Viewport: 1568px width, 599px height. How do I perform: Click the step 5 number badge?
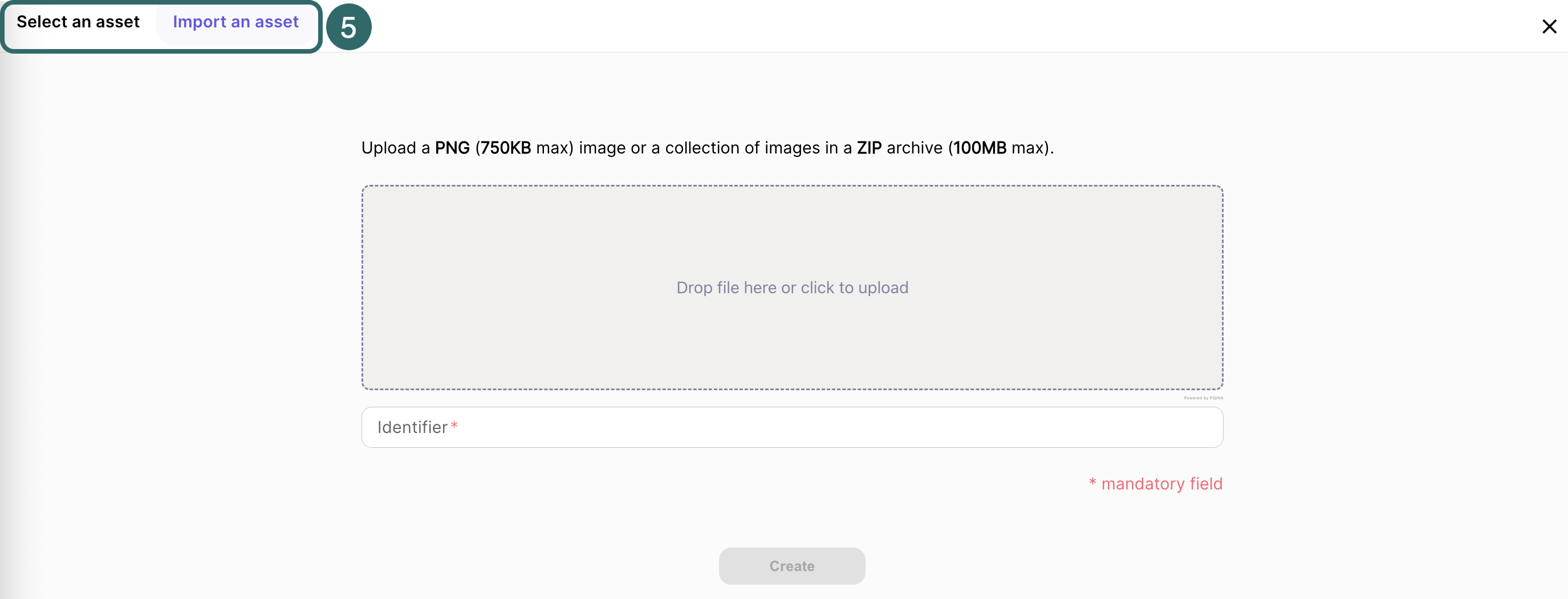coord(349,27)
